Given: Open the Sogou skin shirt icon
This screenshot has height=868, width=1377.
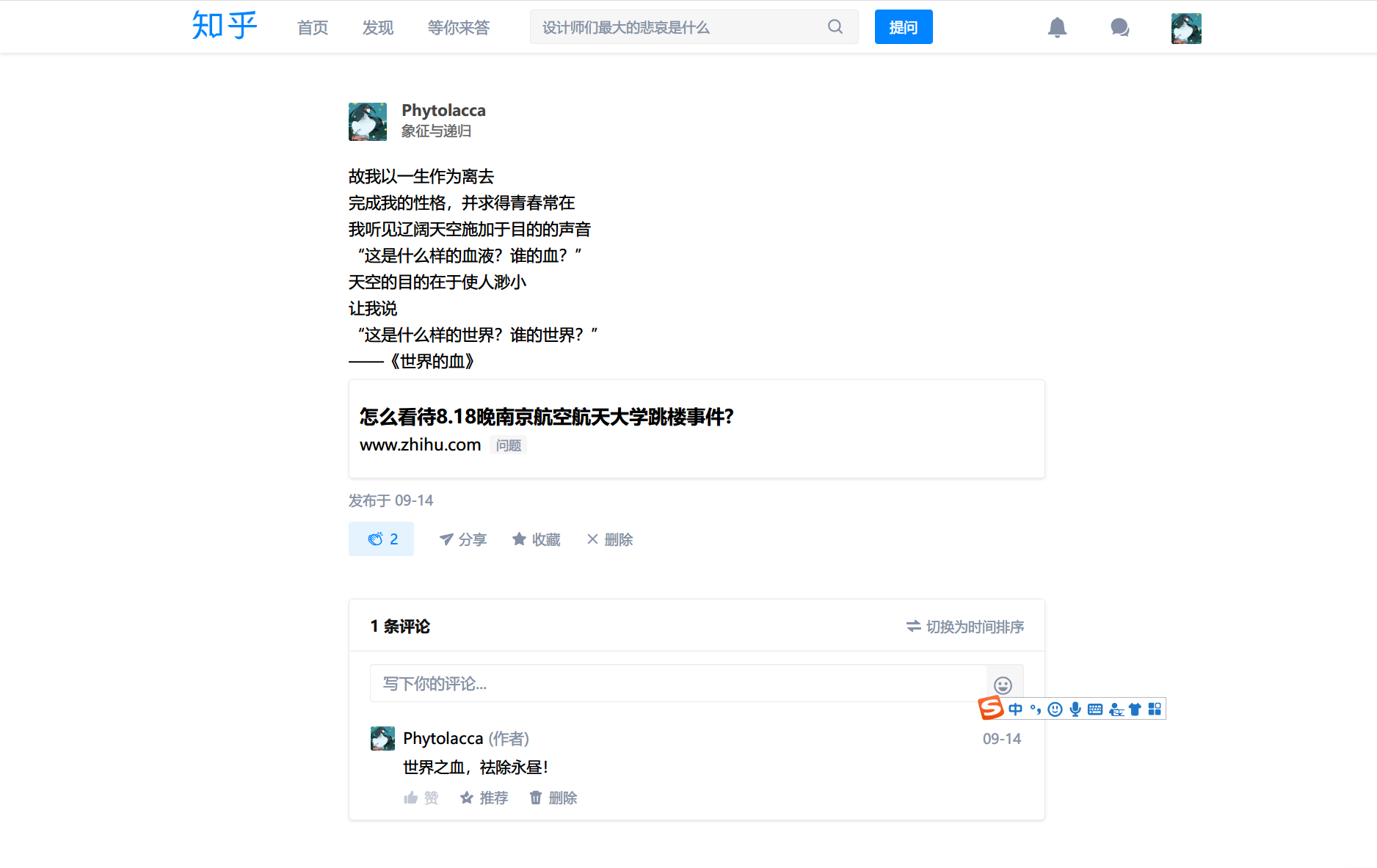Looking at the screenshot, I should pos(1135,710).
